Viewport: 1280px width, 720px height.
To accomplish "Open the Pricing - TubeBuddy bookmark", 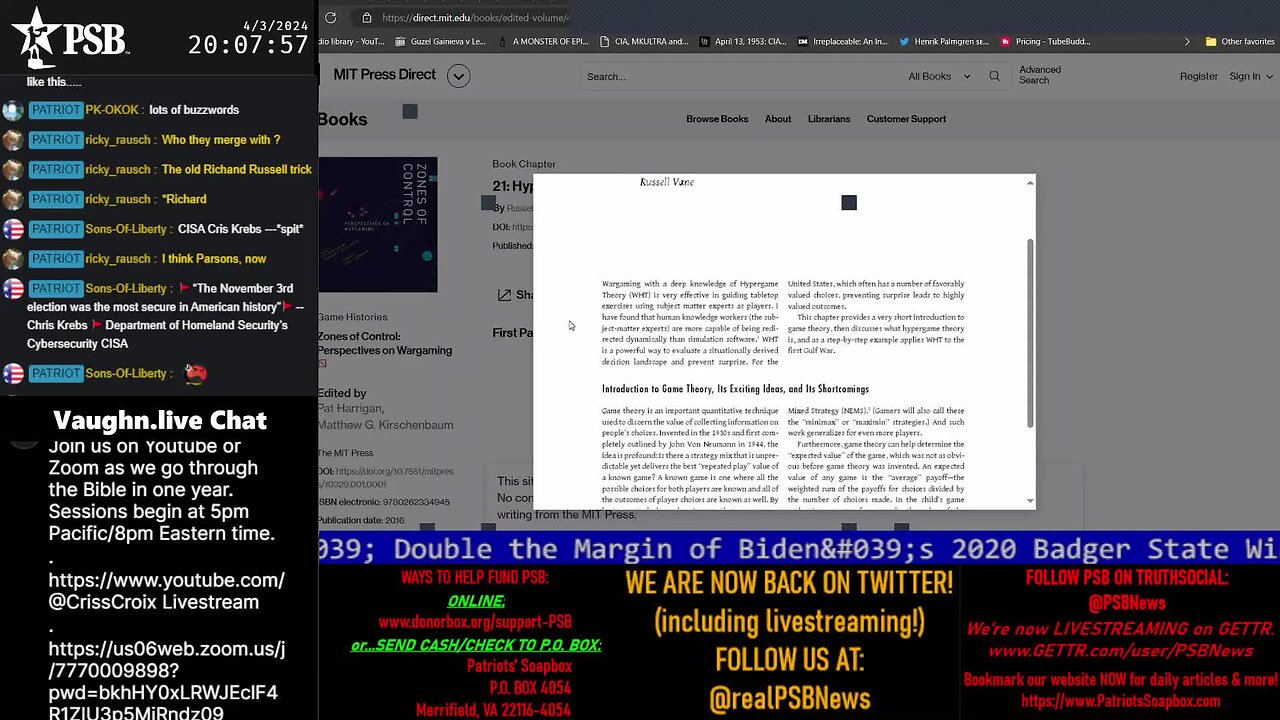I will coord(1045,42).
